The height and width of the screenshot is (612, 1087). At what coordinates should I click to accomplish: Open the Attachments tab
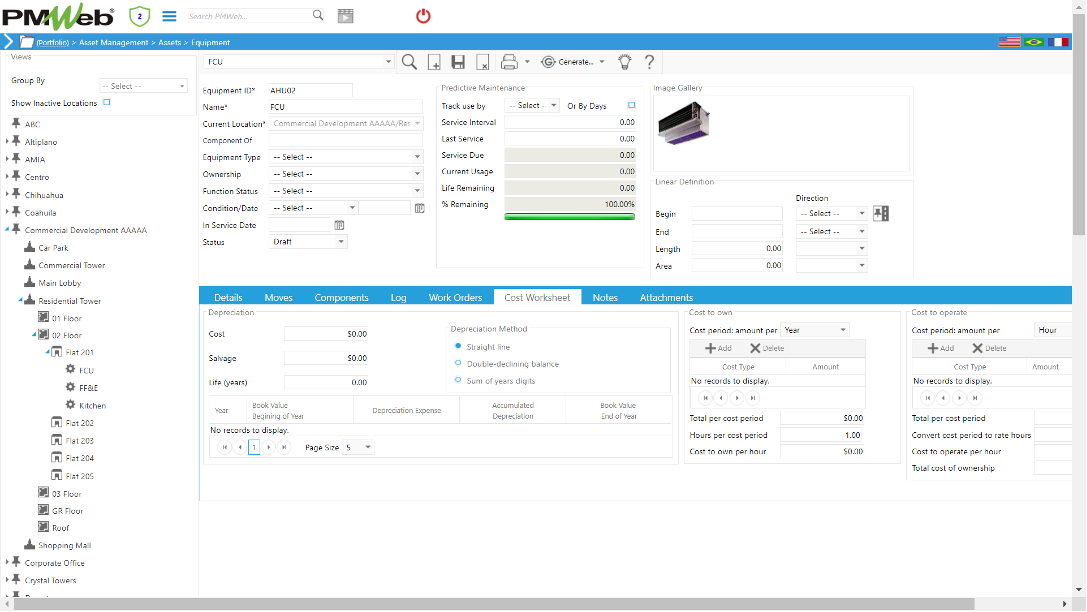[666, 297]
